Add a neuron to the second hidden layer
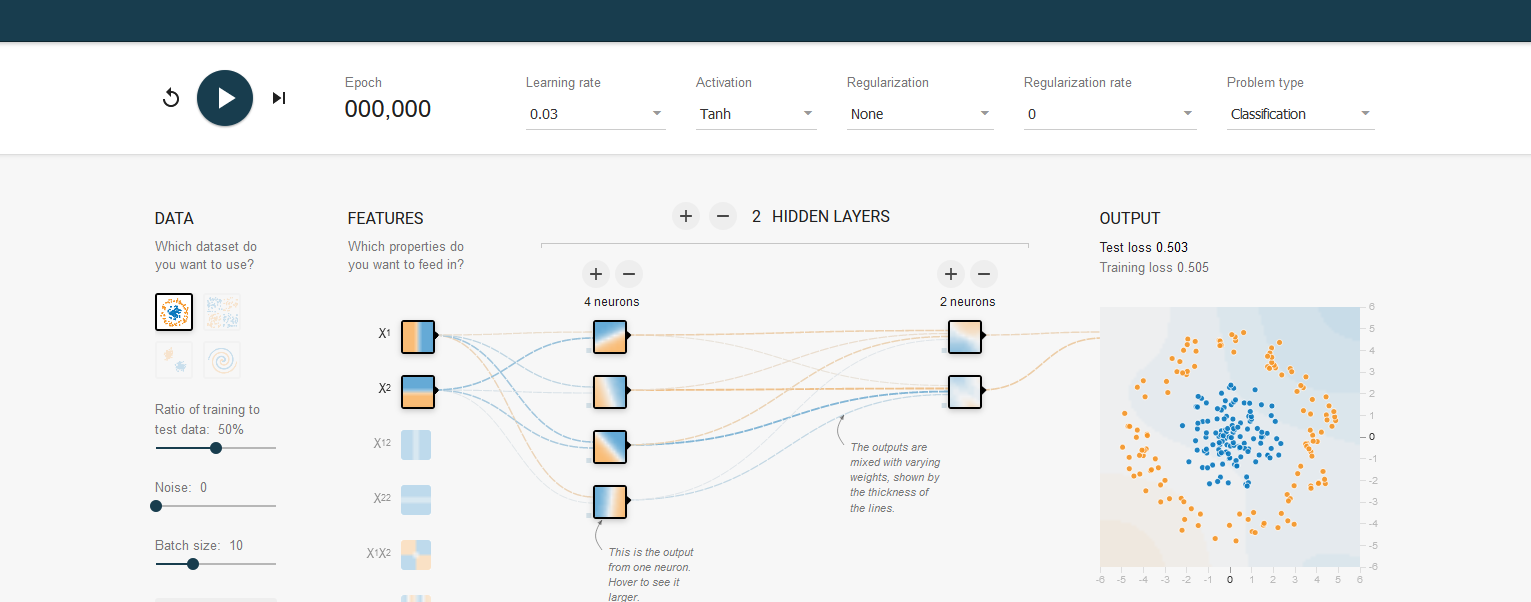1531x602 pixels. pos(950,274)
